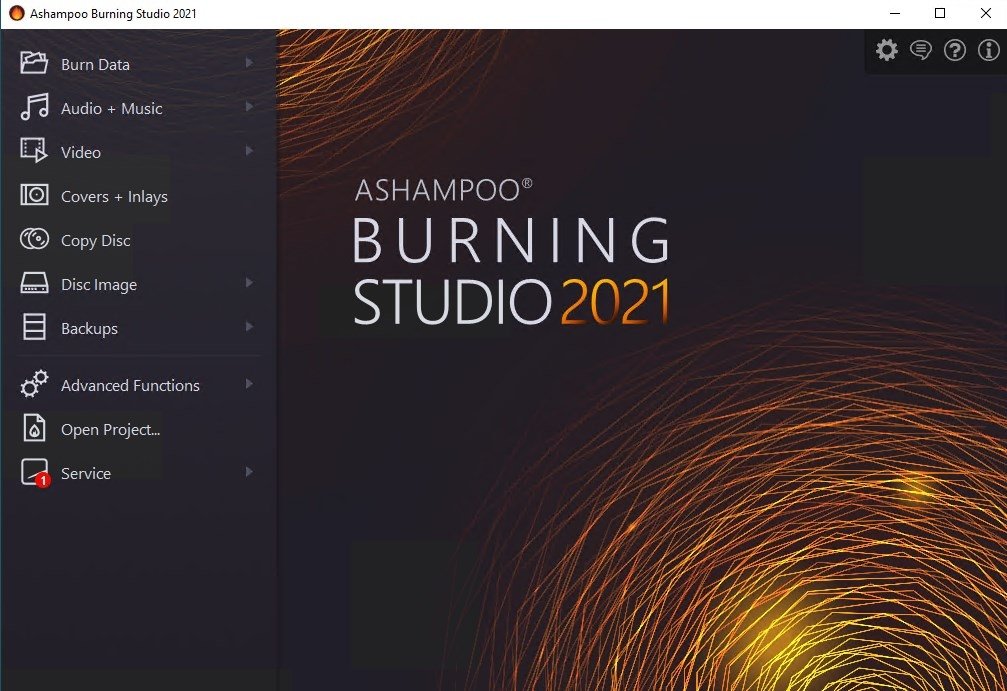Click the Service icon with red badge
The height and width of the screenshot is (691, 1007).
tap(35, 473)
